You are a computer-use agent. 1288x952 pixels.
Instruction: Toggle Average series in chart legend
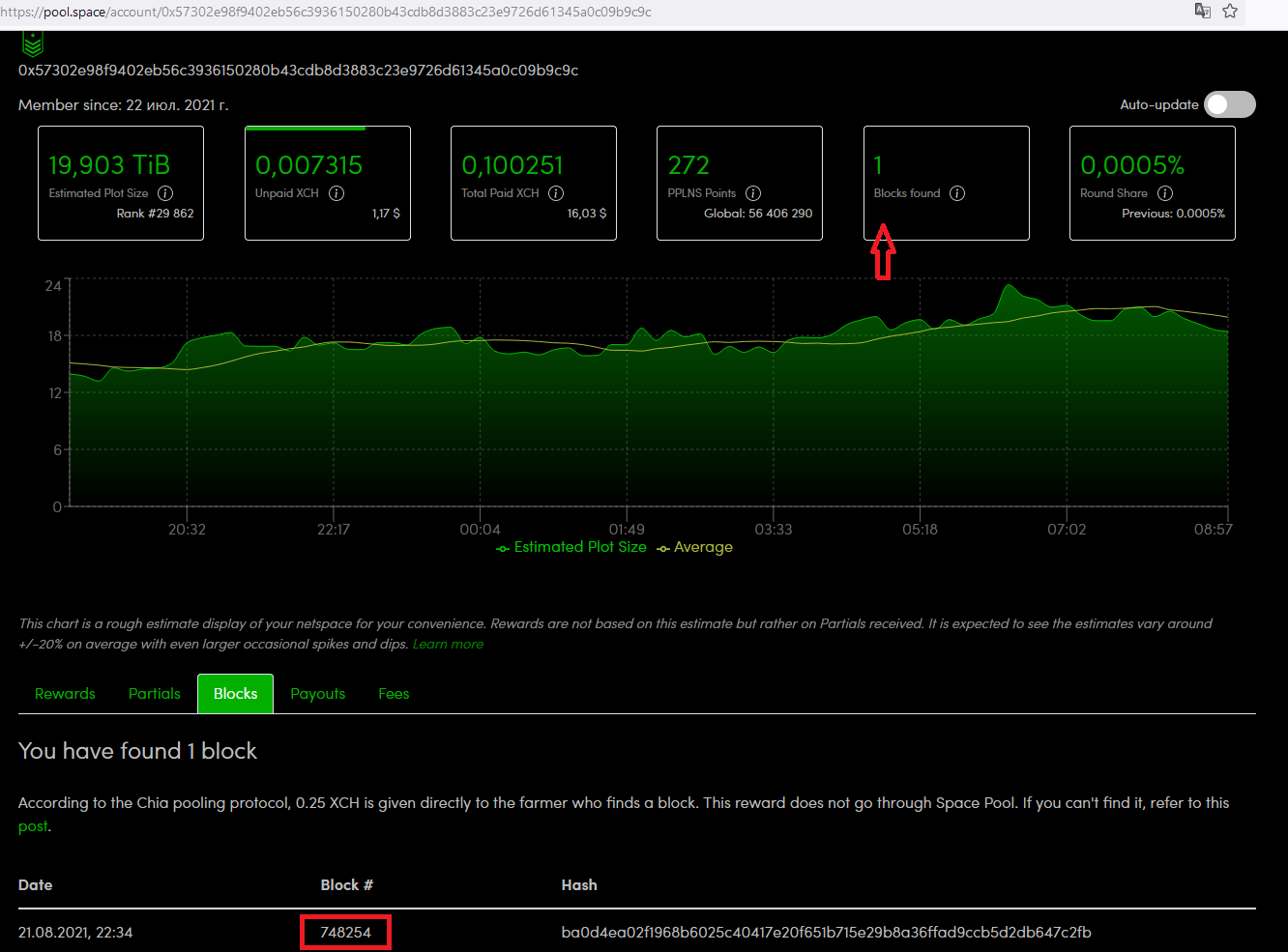click(694, 547)
